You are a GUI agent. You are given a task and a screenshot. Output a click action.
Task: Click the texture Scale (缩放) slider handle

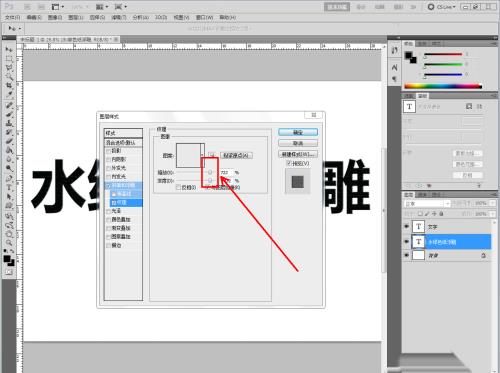tap(210, 172)
